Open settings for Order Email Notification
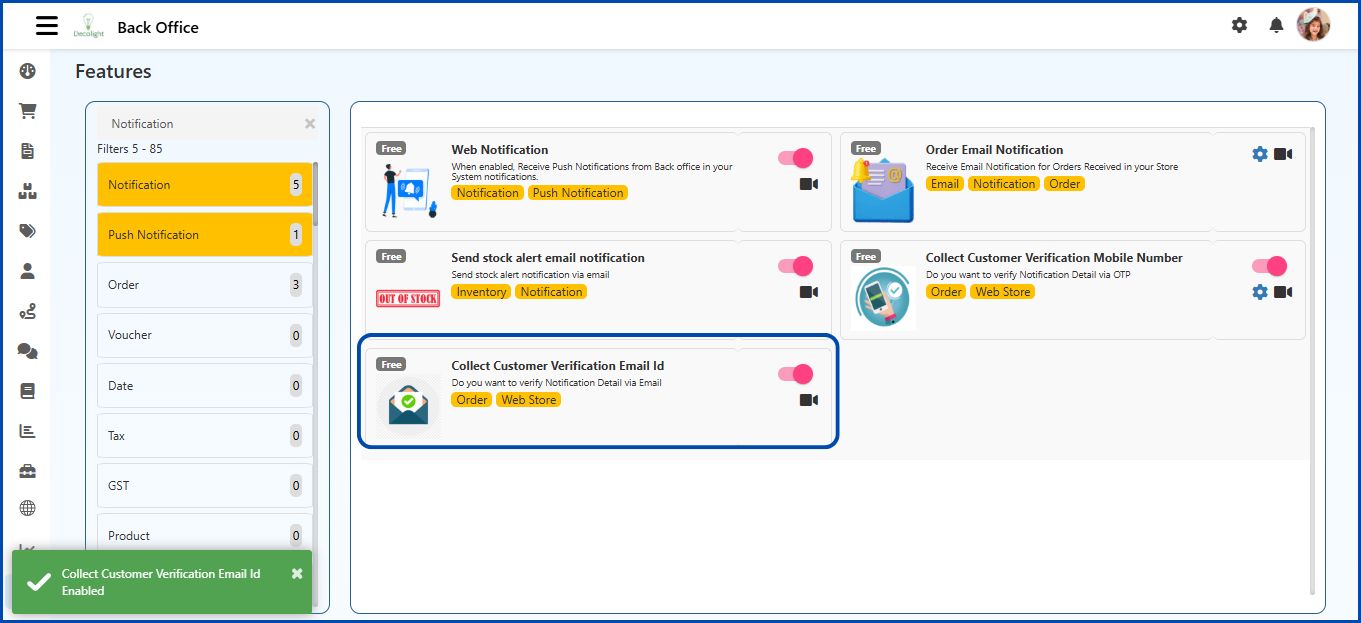 (x=1260, y=154)
